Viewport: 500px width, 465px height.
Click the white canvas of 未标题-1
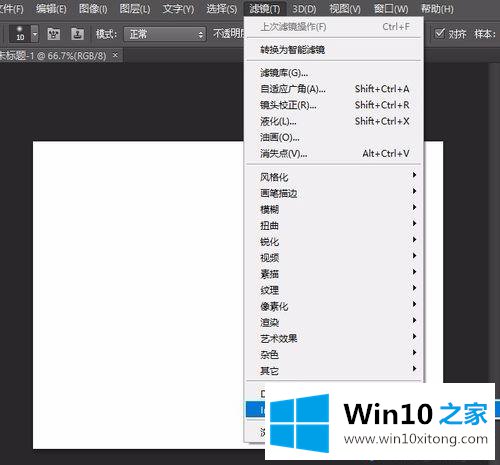point(138,295)
